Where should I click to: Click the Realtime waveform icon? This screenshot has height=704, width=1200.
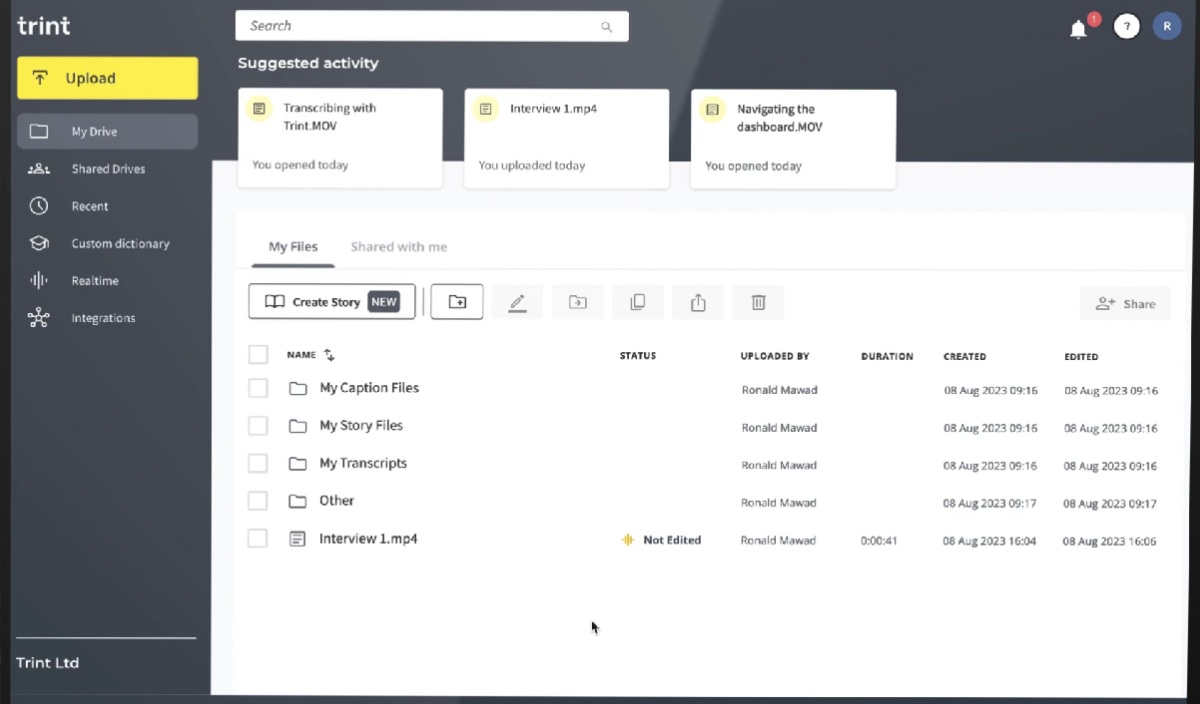(x=39, y=281)
